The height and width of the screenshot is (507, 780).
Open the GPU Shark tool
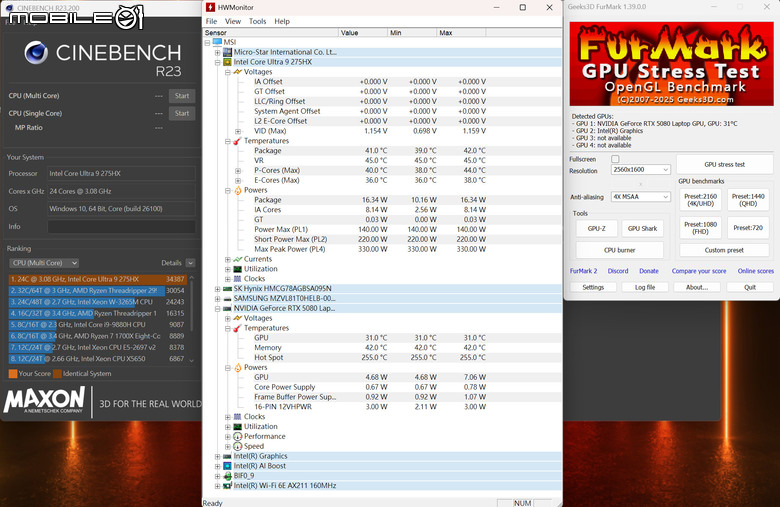[642, 228]
